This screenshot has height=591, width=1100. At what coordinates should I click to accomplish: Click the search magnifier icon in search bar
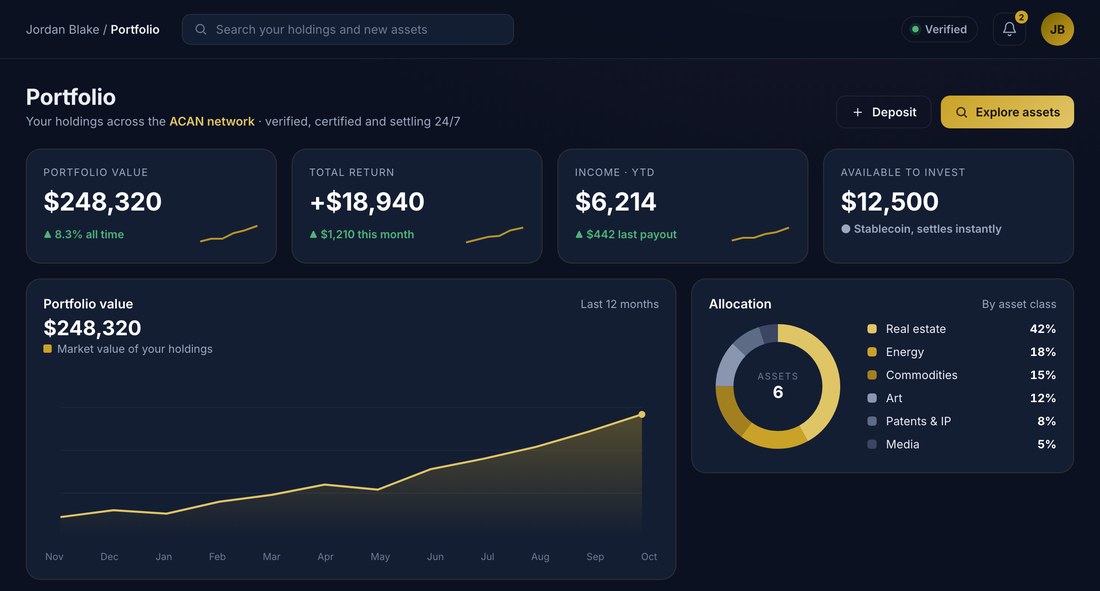tap(201, 29)
